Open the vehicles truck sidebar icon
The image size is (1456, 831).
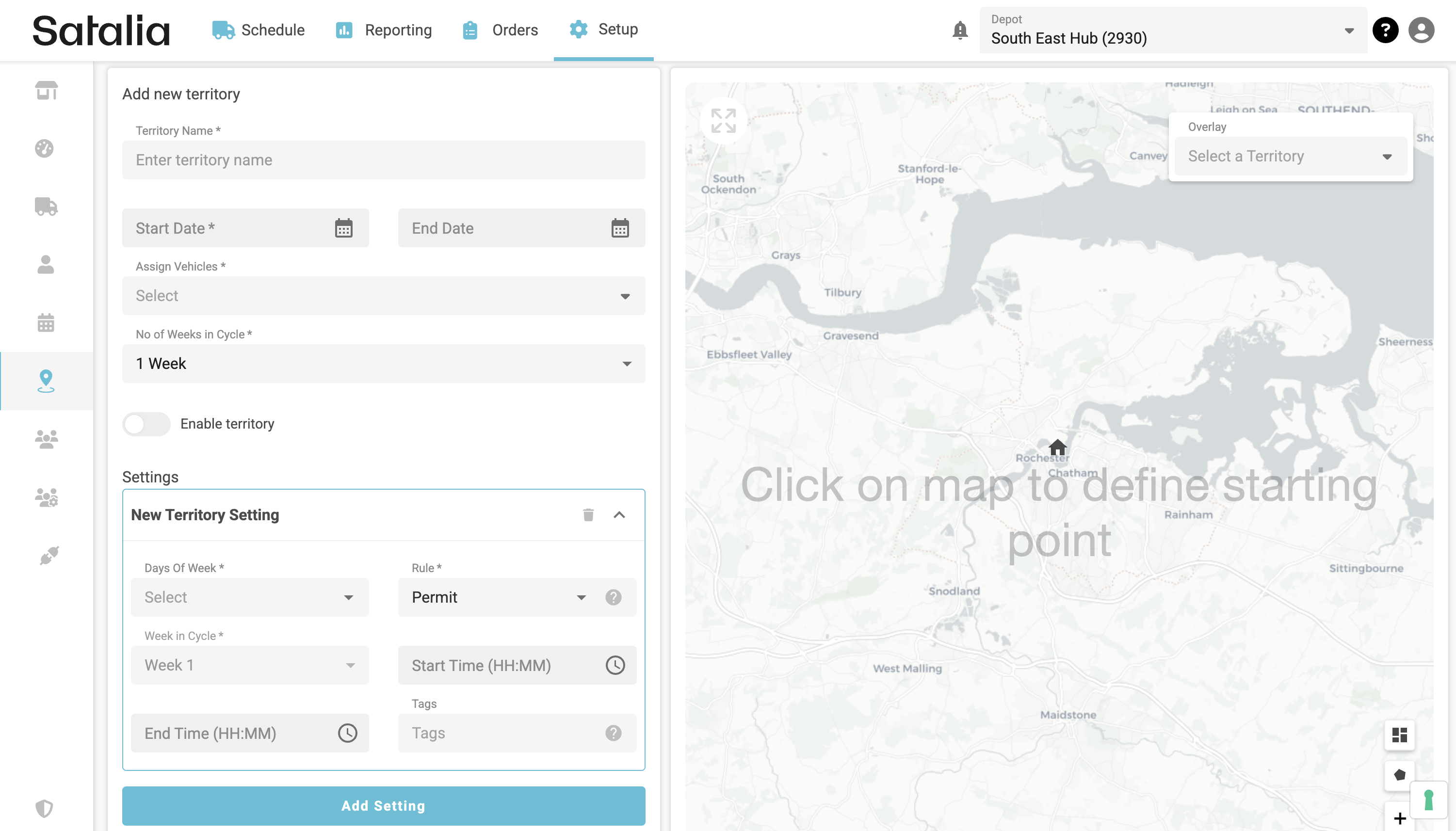[x=46, y=206]
